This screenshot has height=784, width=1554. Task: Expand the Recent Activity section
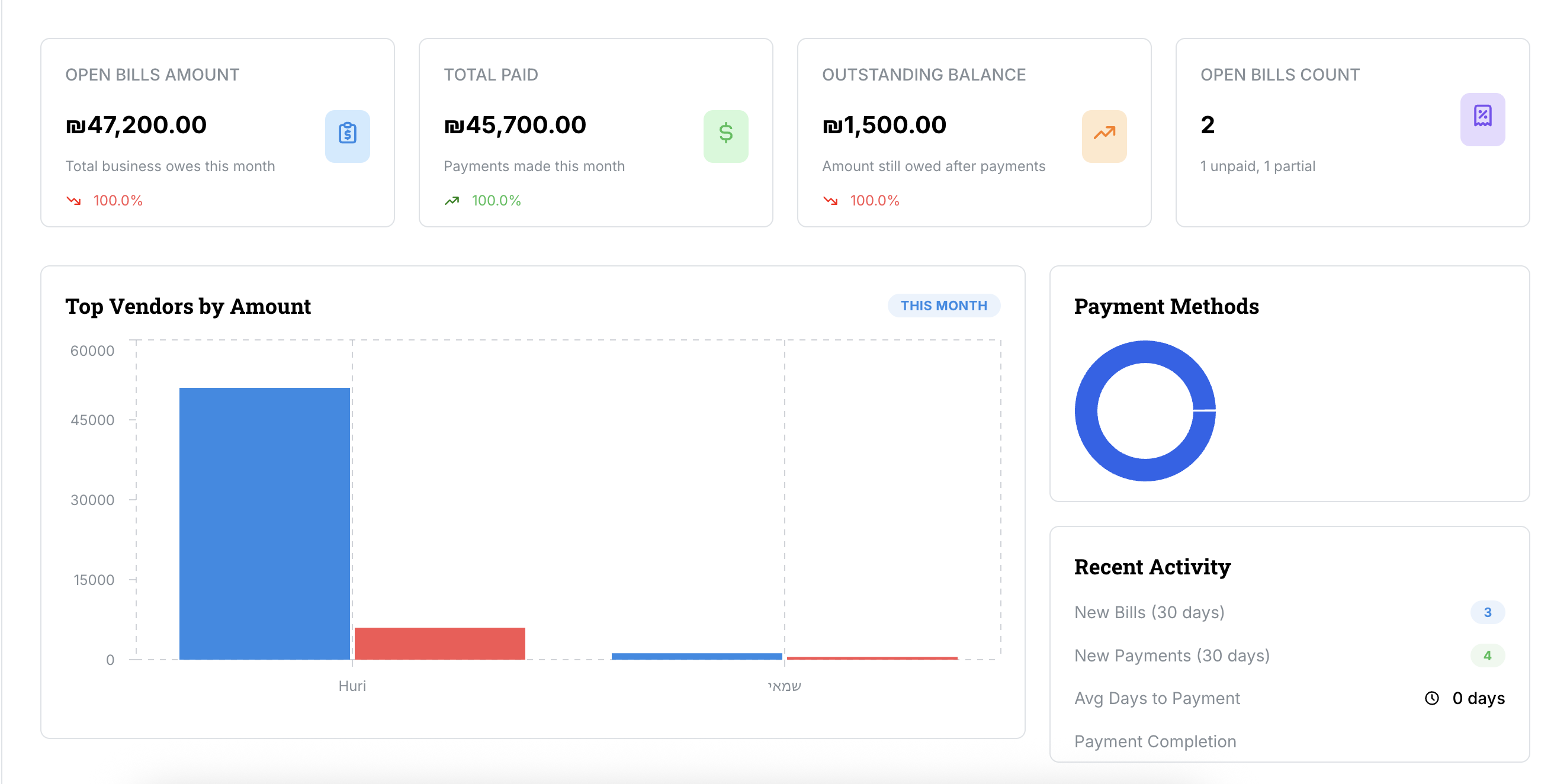pyautogui.click(x=1152, y=566)
